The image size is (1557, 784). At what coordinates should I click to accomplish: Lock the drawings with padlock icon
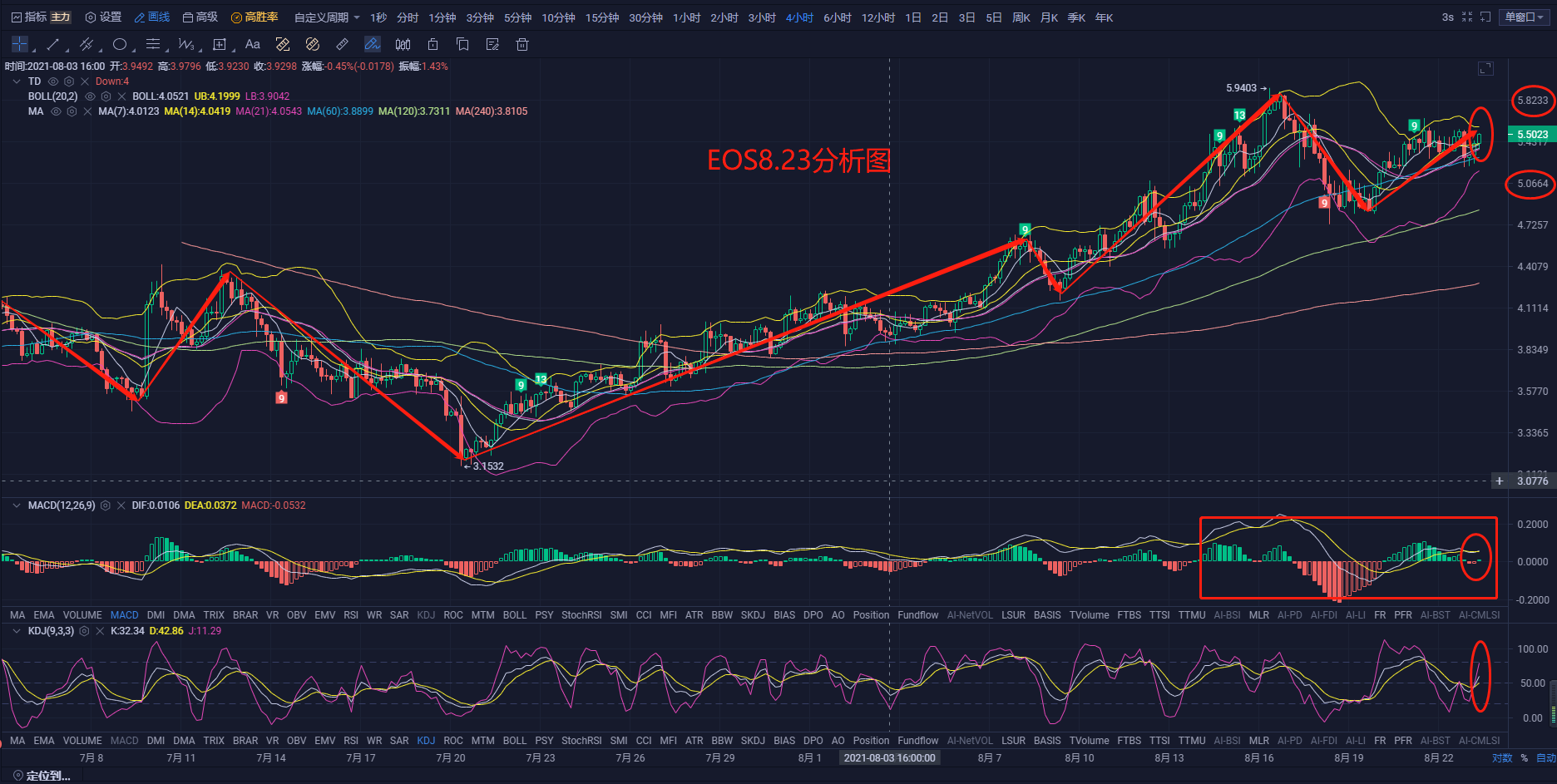point(432,44)
